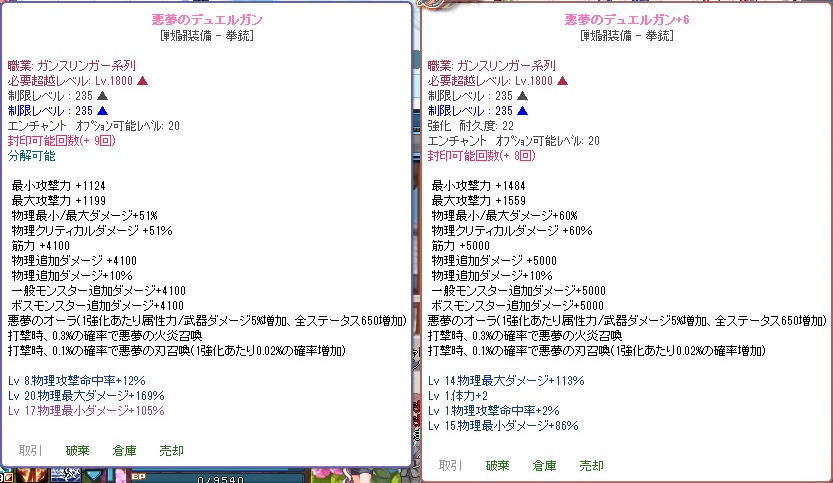Click 最小攻撃力 +1124 stat

pos(58,186)
